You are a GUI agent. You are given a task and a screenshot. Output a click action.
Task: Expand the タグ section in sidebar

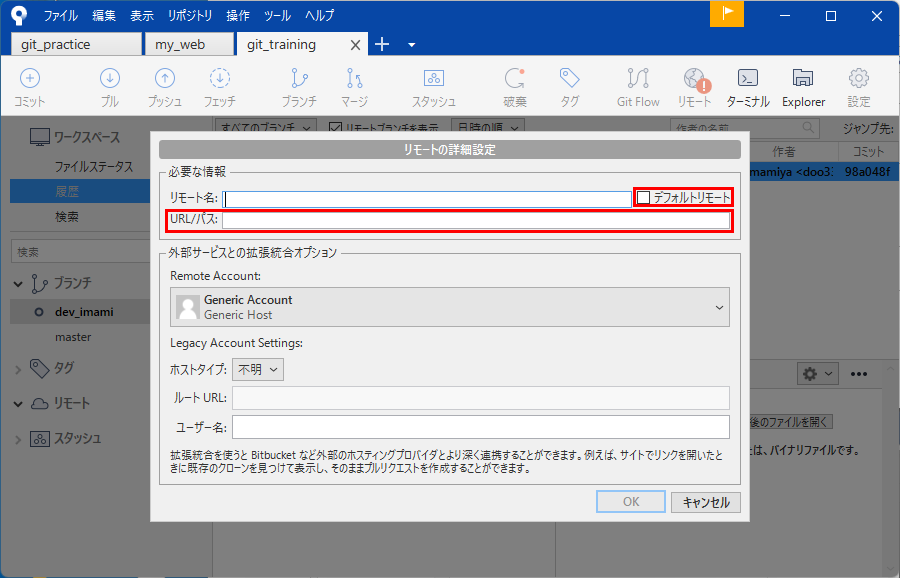pyautogui.click(x=18, y=369)
